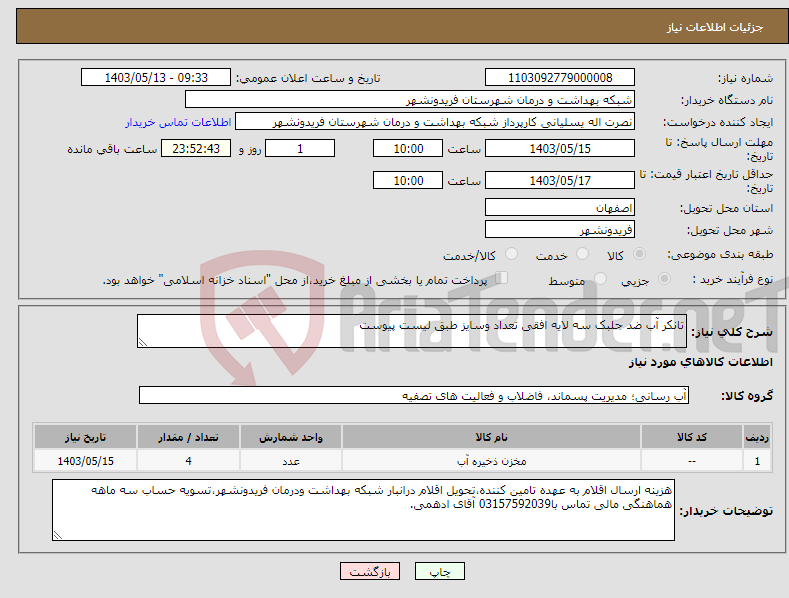Click the ردیف column header
The image size is (789, 598).
click(757, 437)
